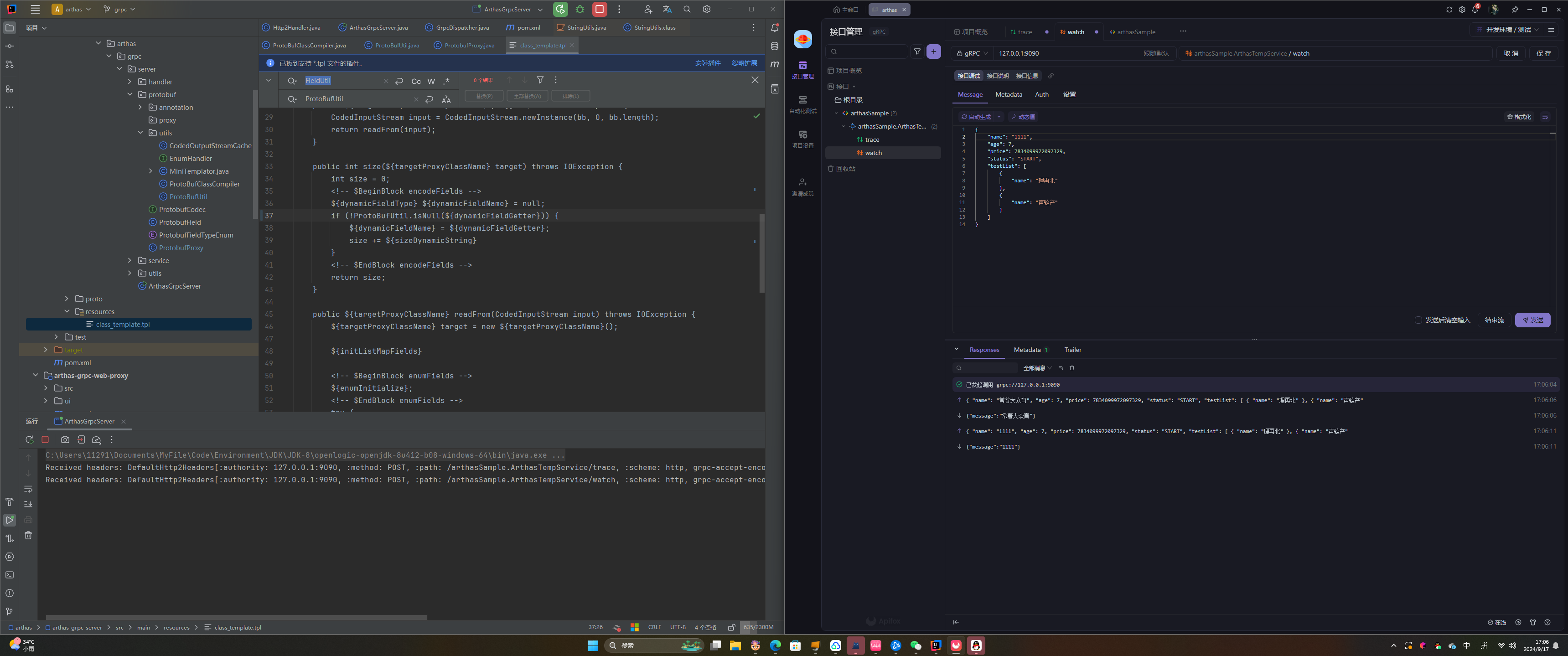Click 格式化 format button in message editor
The width and height of the screenshot is (1568, 656).
(x=1519, y=117)
